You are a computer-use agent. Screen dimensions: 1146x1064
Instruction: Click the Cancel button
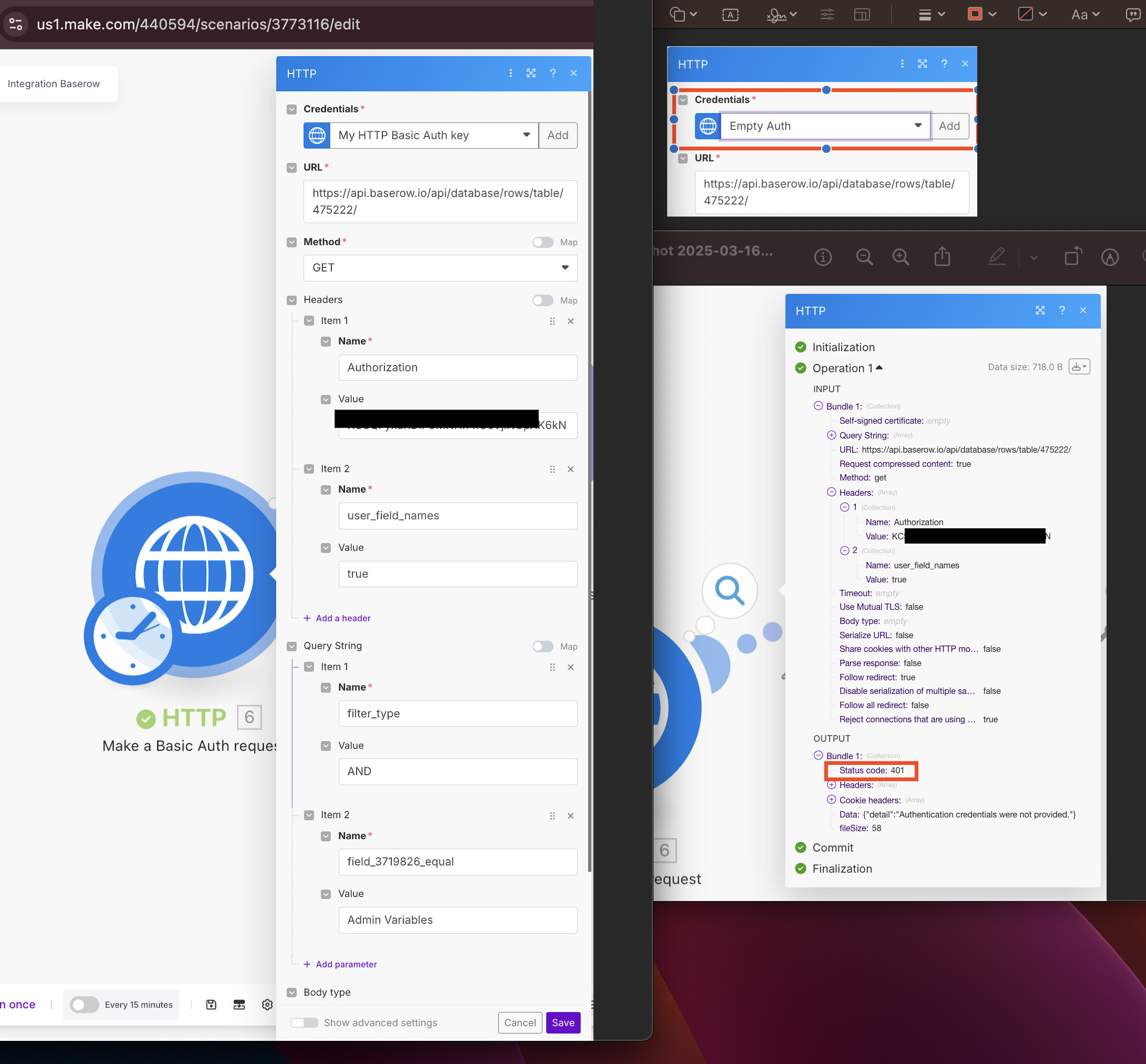(x=520, y=1022)
